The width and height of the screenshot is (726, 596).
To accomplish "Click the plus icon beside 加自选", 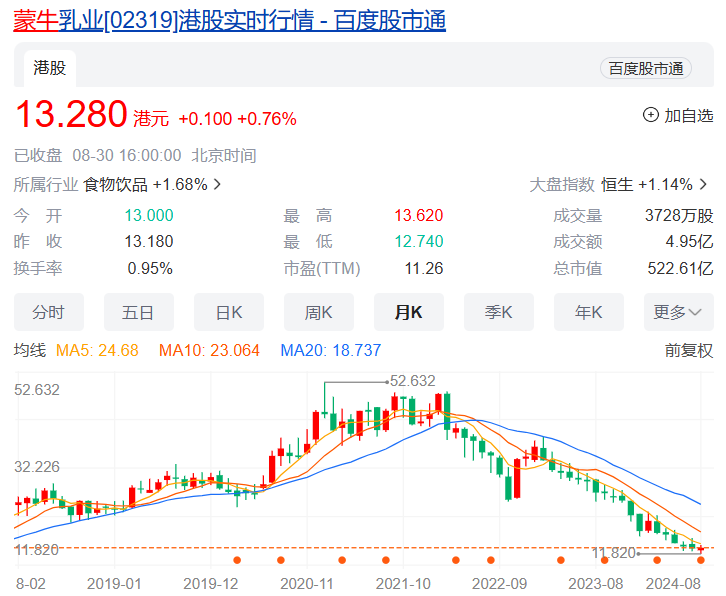I will click(651, 115).
